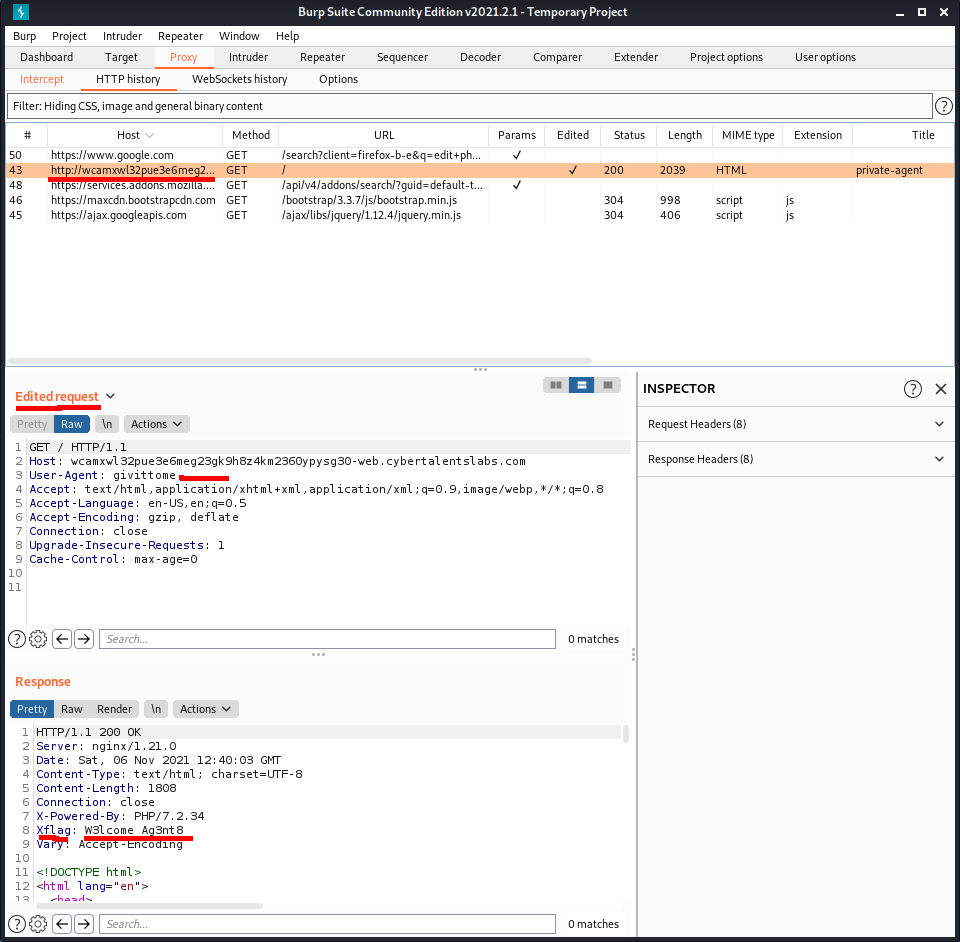Open response Actions dropdown
The height and width of the screenshot is (942, 960).
point(205,709)
